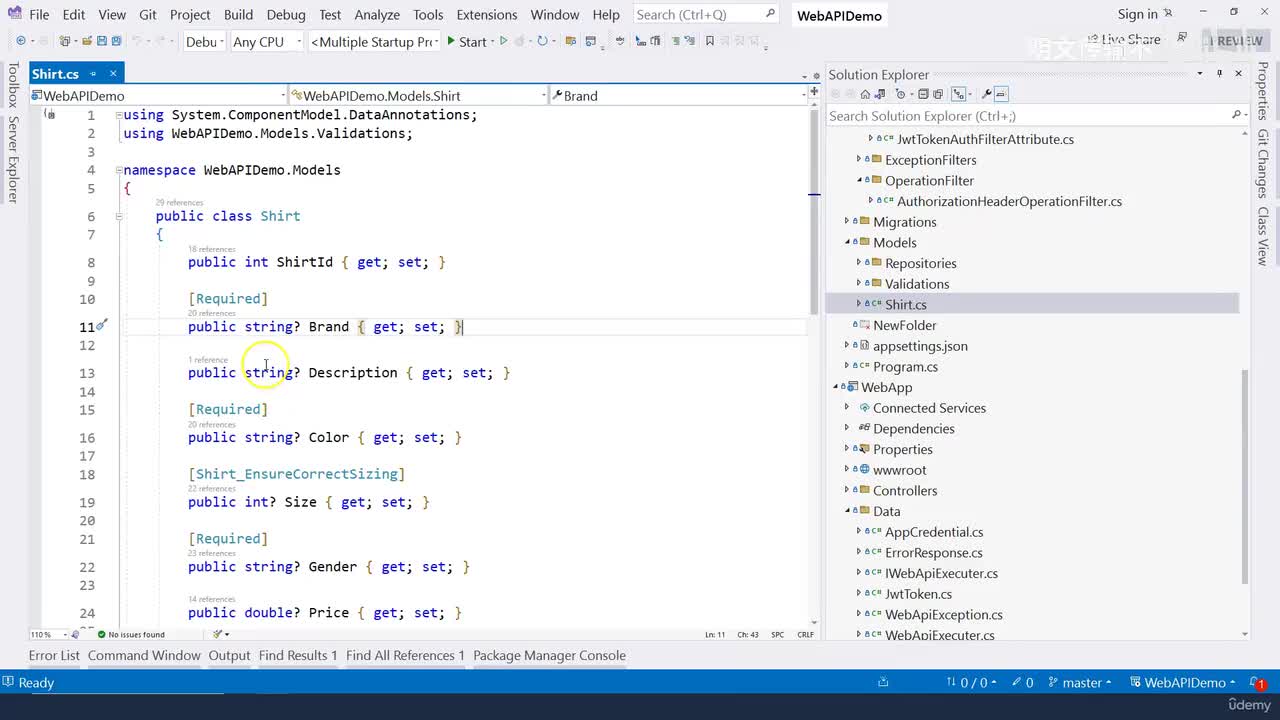
Task: Collapse the Shirt class code block
Action: pos(118,216)
